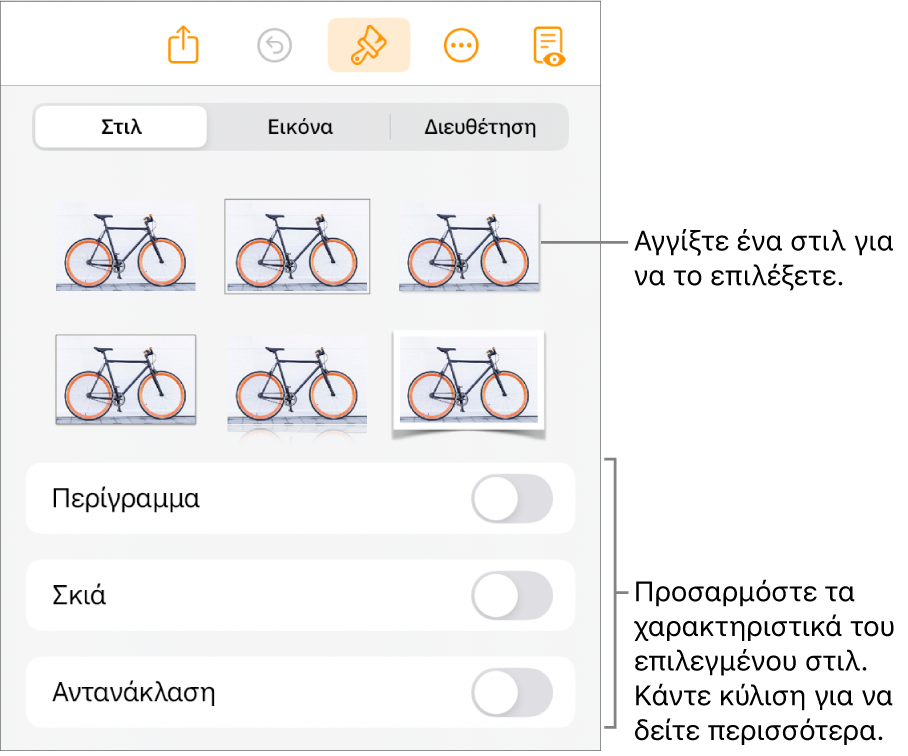This screenshot has height=756, width=908.
Task: Open the Διευθέτηση tab
Action: tap(480, 127)
